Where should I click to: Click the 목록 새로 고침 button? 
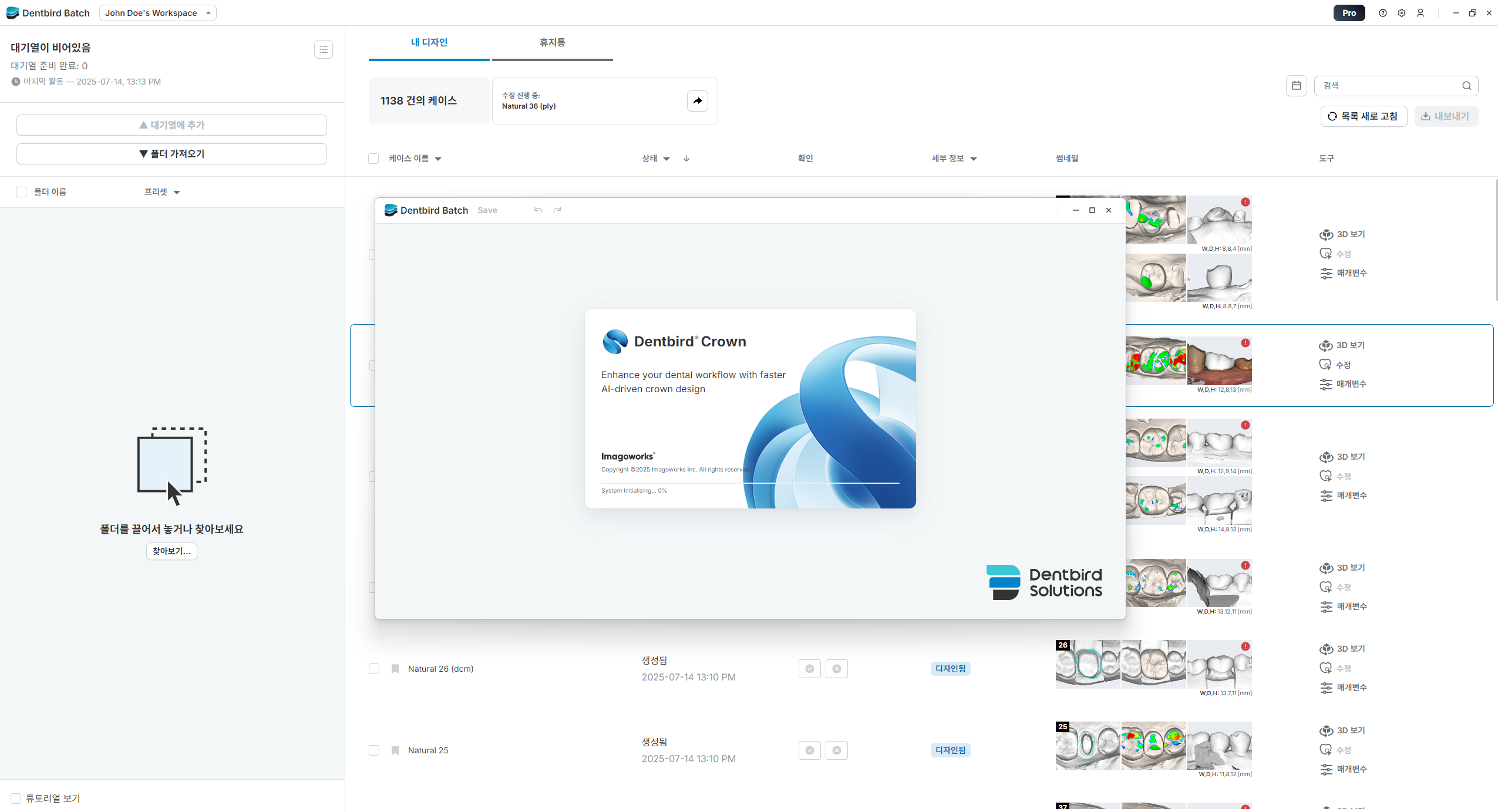1363,116
